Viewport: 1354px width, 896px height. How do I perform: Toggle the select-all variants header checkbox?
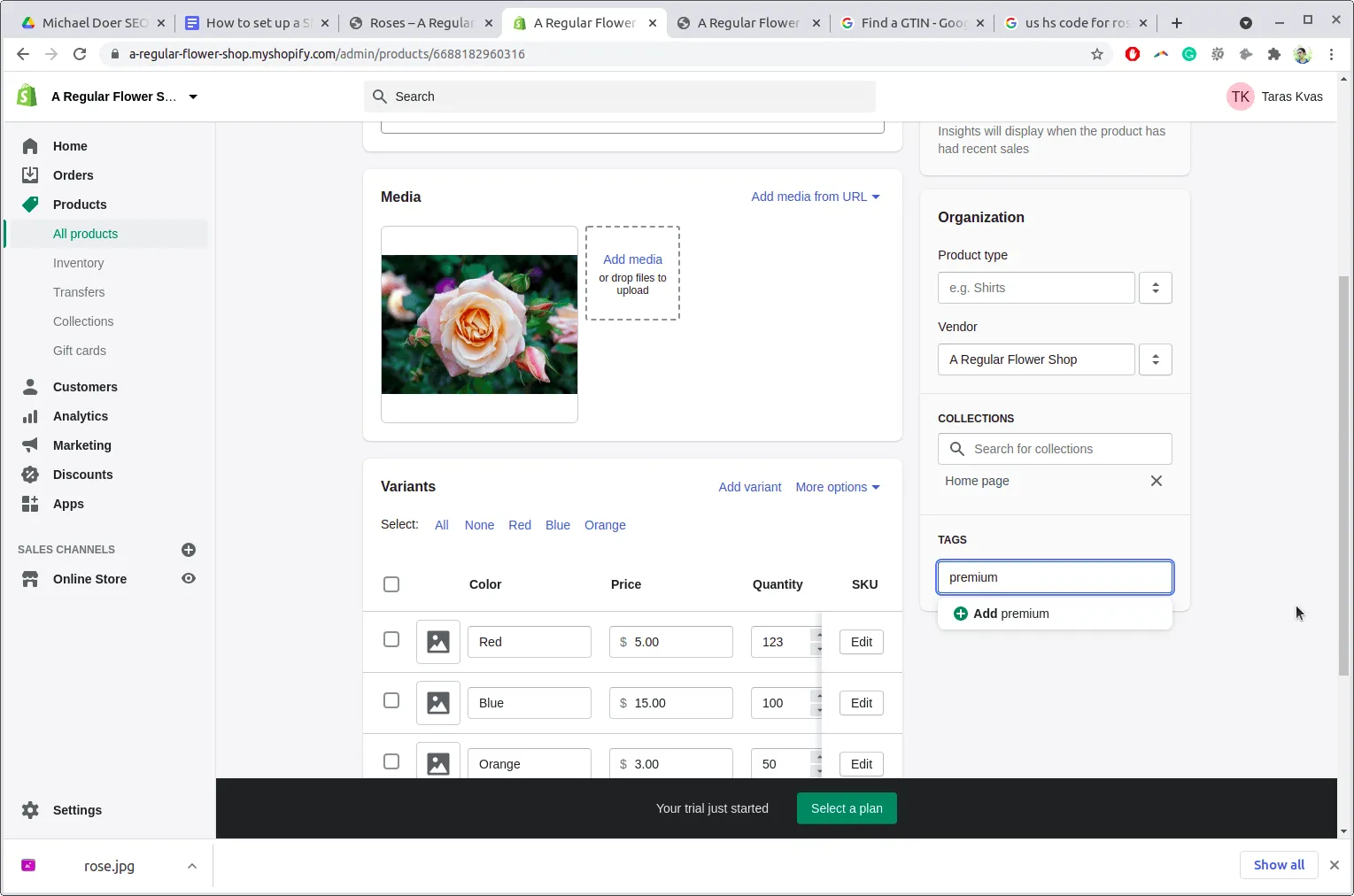[x=391, y=584]
